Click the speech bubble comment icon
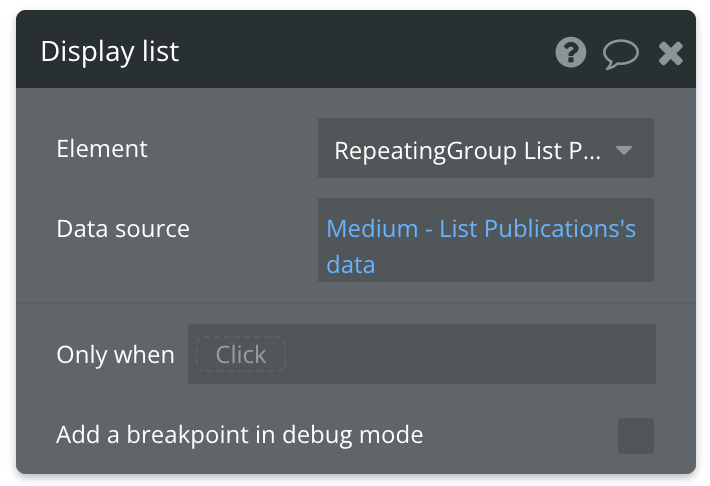Viewport: 710px width, 486px height. click(620, 54)
